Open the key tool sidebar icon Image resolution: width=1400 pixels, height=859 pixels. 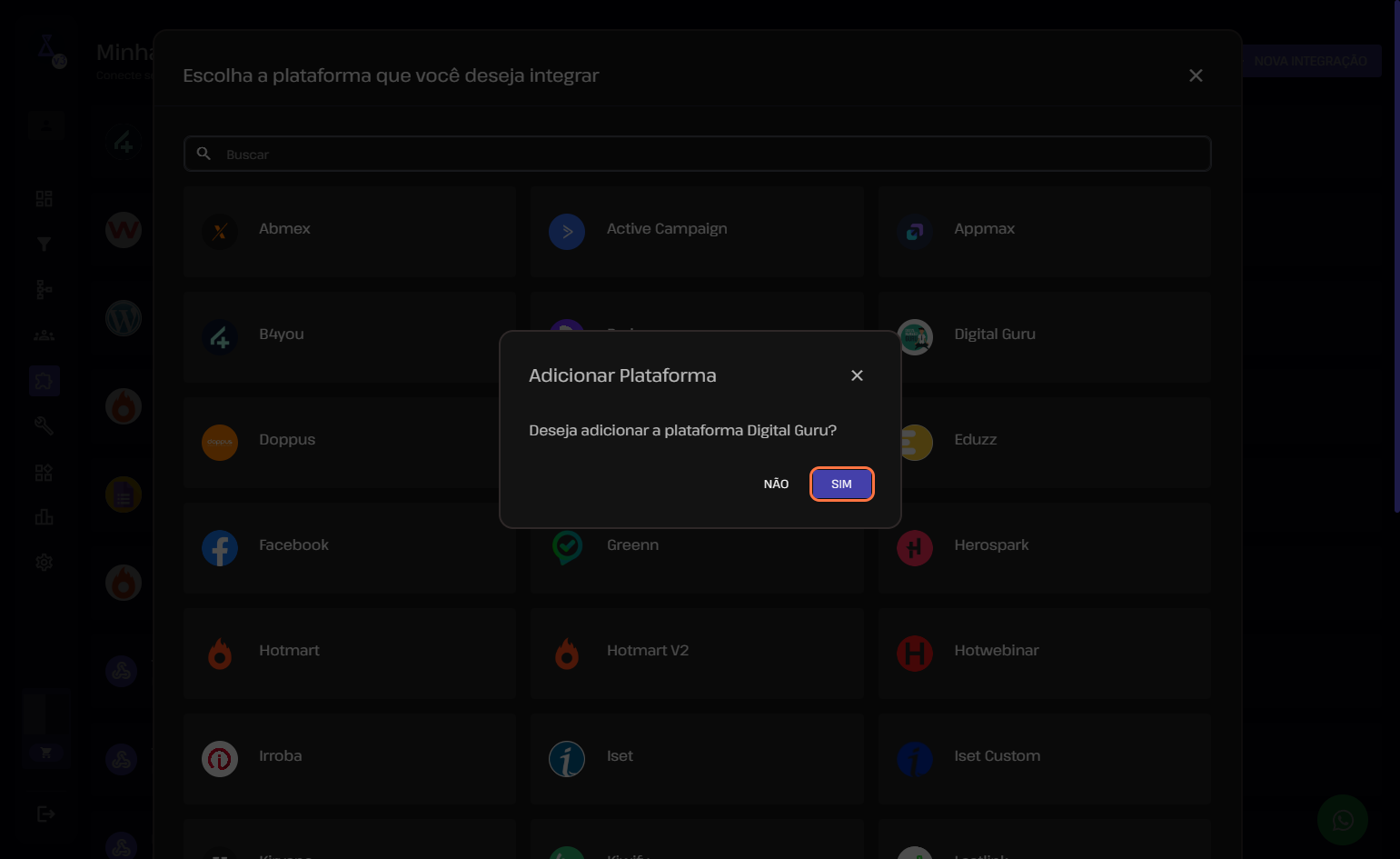click(44, 425)
